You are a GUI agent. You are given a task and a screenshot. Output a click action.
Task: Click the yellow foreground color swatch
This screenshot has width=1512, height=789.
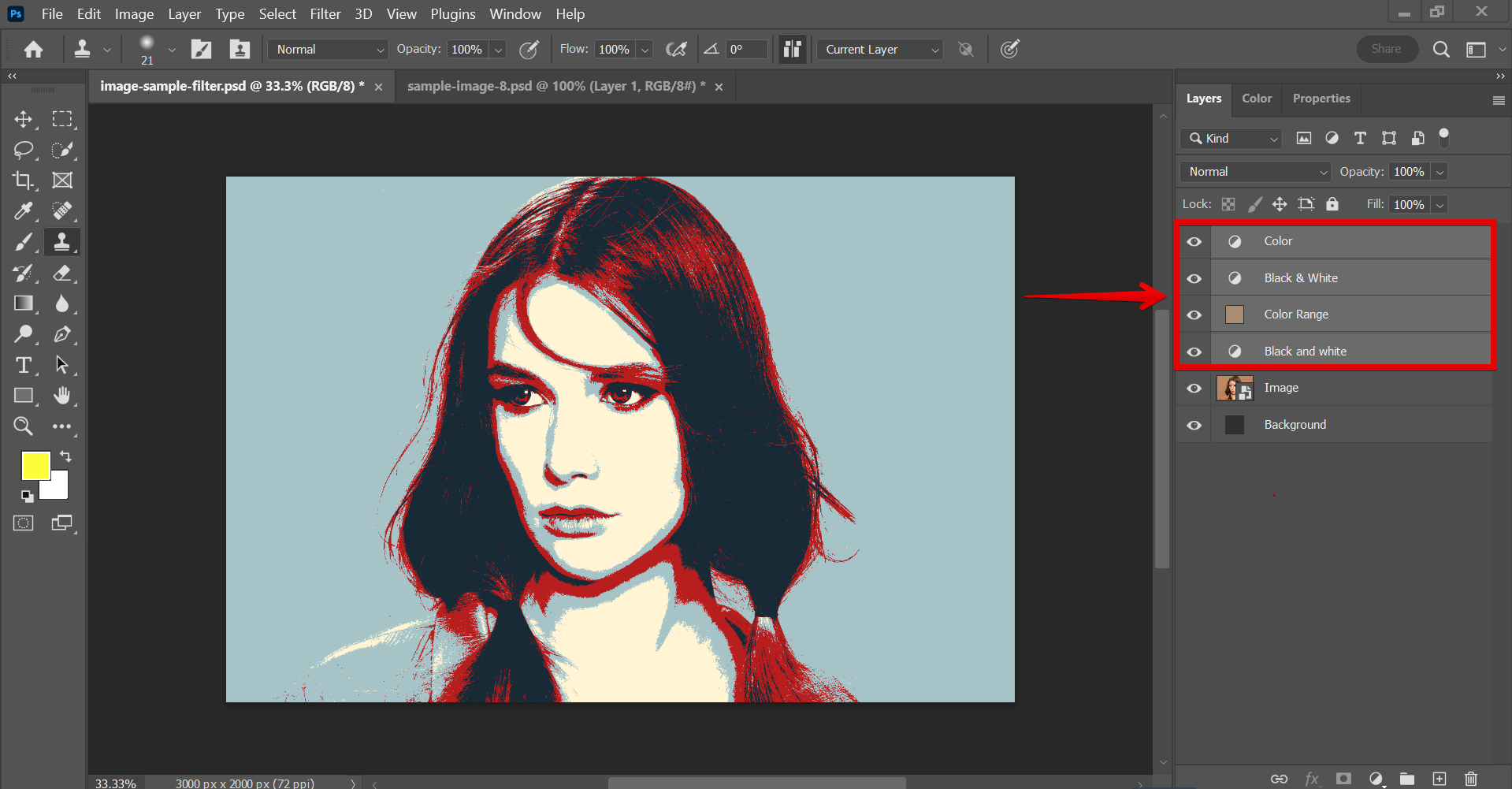coord(35,466)
